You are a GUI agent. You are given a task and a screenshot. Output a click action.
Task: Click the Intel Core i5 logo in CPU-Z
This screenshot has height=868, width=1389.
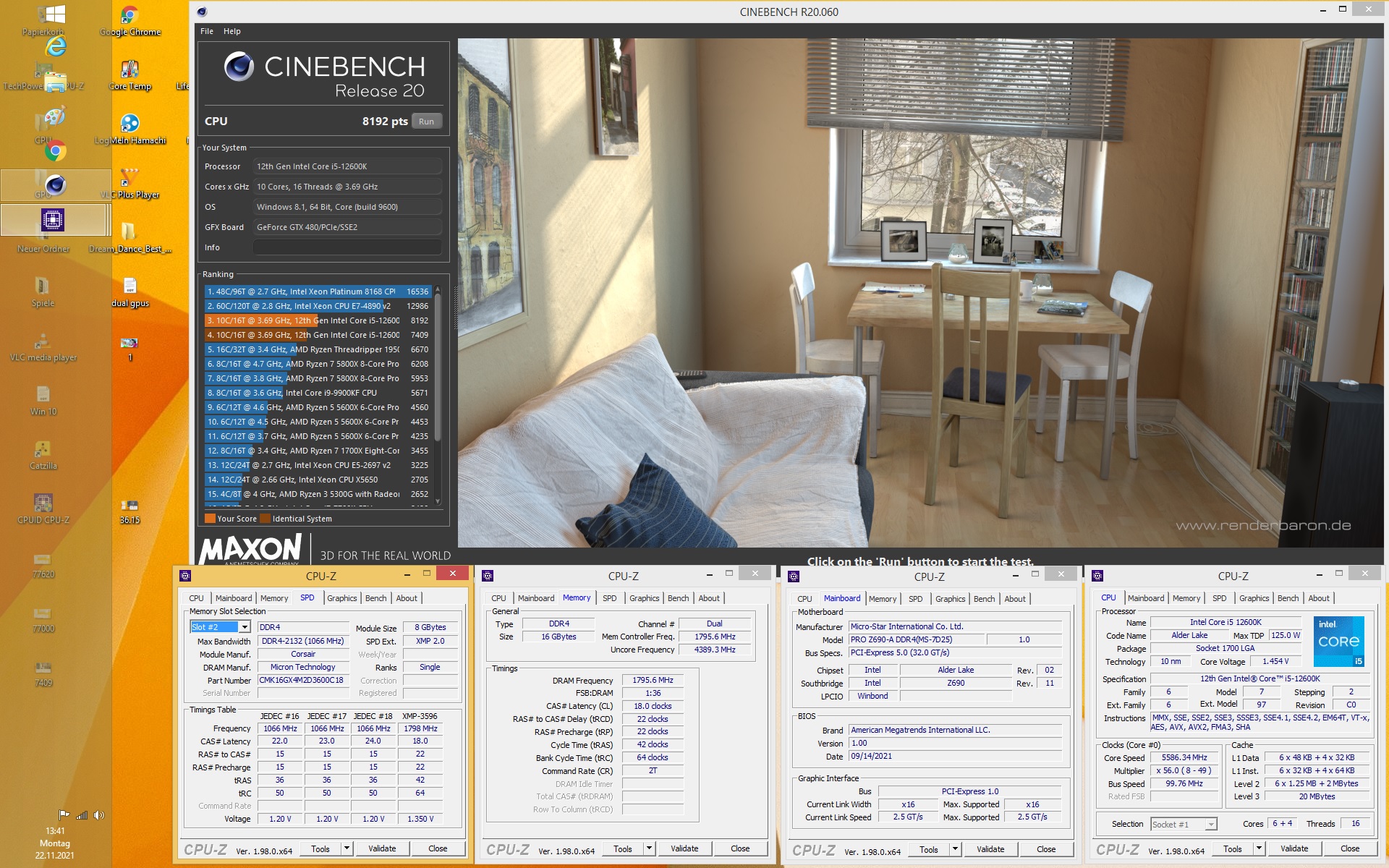(x=1338, y=641)
